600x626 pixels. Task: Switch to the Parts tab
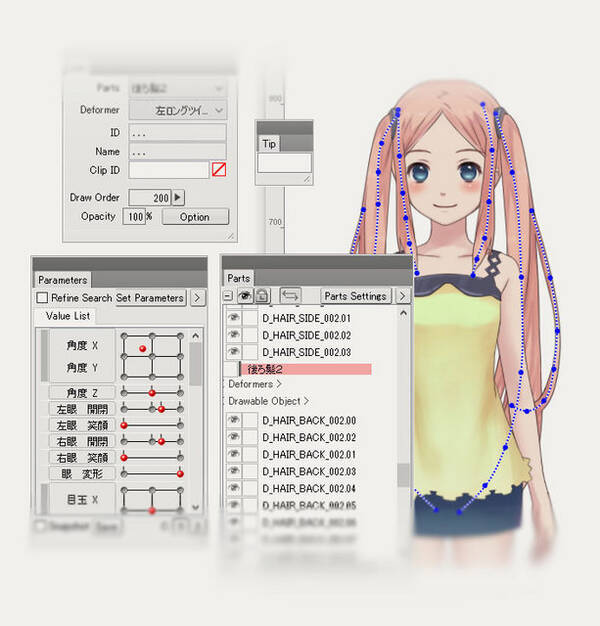239,278
